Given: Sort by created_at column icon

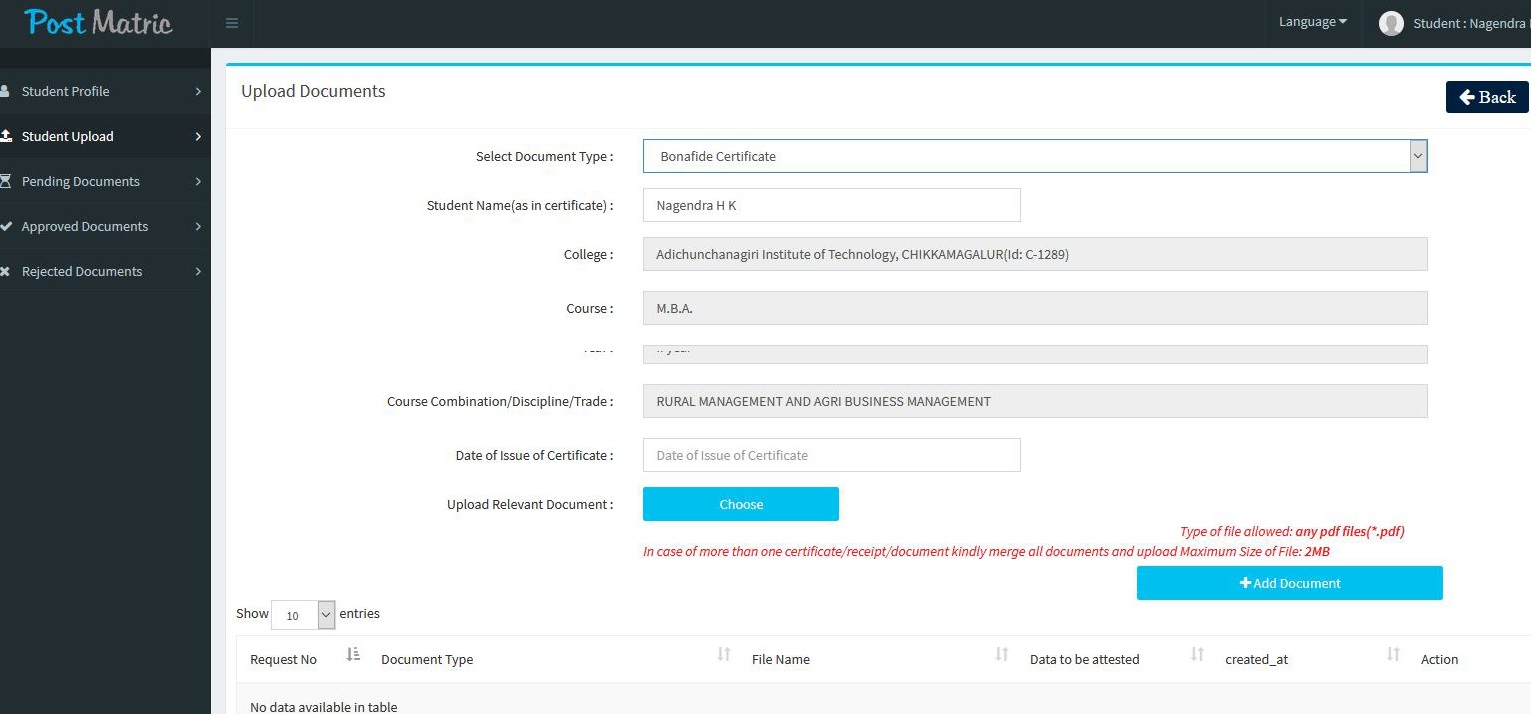Looking at the screenshot, I should pyautogui.click(x=1393, y=654).
